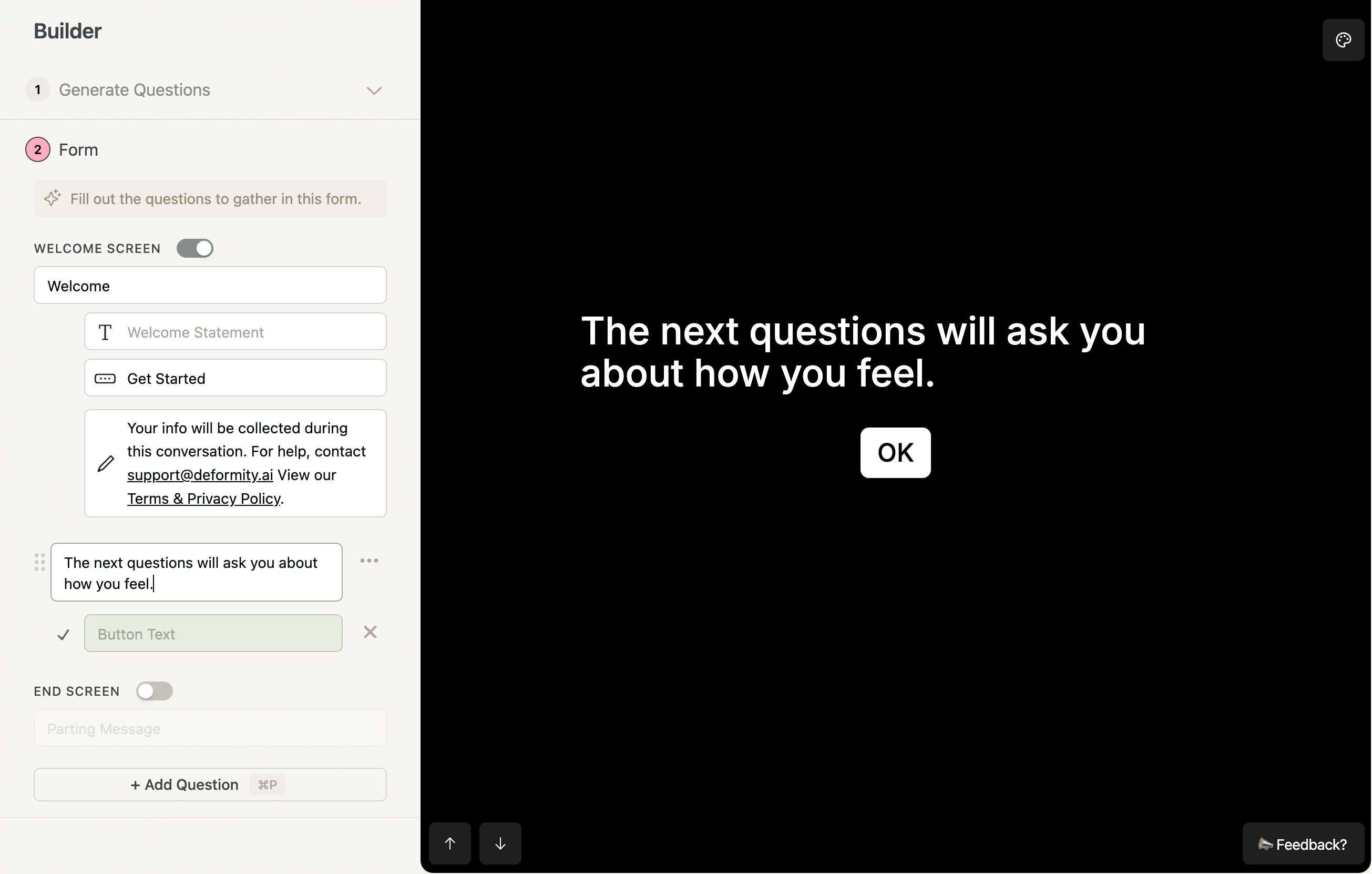Click the sparkle AI icon in the prompt box
The width and height of the screenshot is (1372, 874).
(53, 198)
